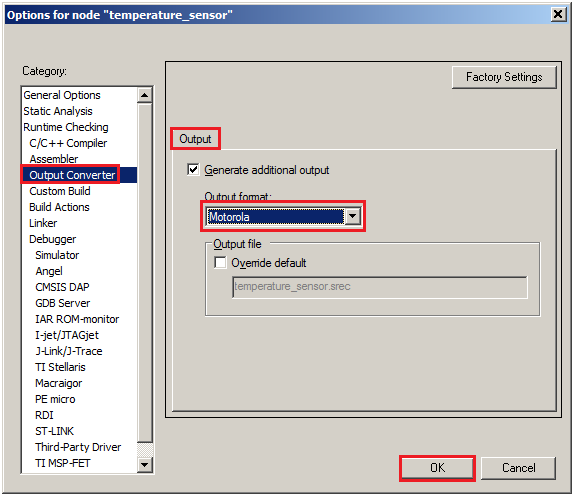Select J-Link/J-Trace in category list
Viewport: 574px width, 496px height.
[x=69, y=351]
